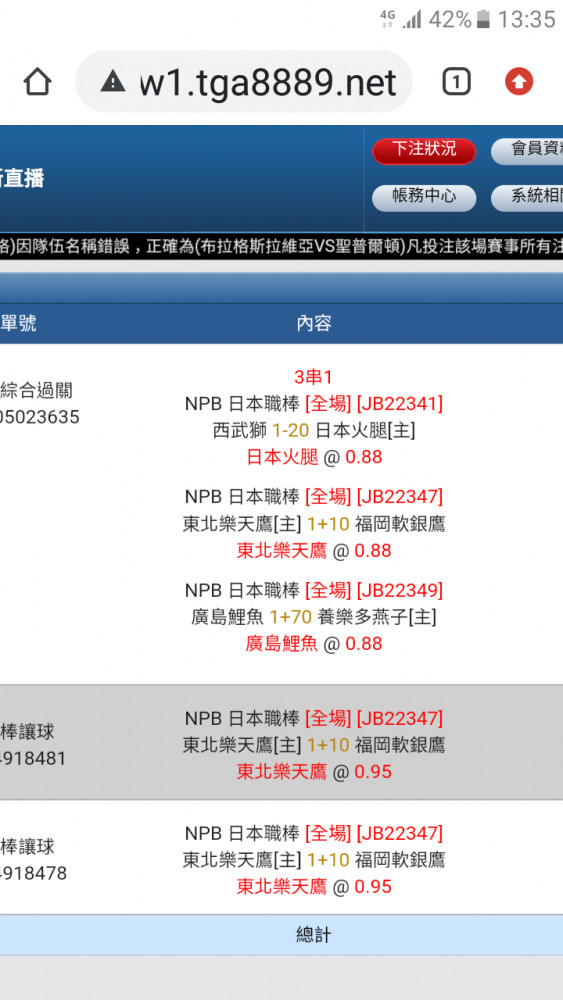Click 廣島鯉魚 @ 0.88 bet selection
This screenshot has height=1000, width=563.
coord(314,644)
